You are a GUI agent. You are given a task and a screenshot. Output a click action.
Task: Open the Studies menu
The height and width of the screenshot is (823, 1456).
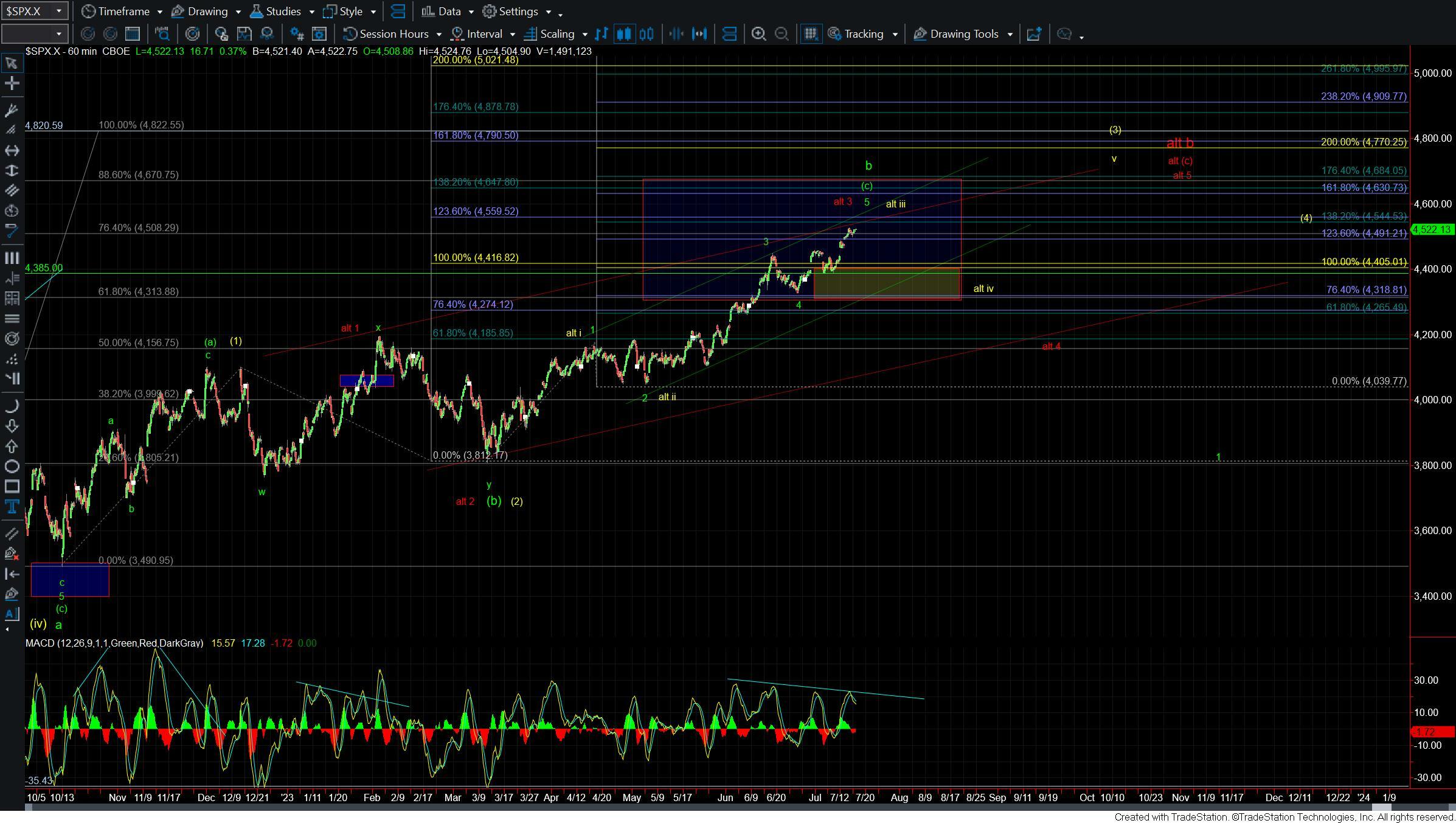[x=282, y=12]
